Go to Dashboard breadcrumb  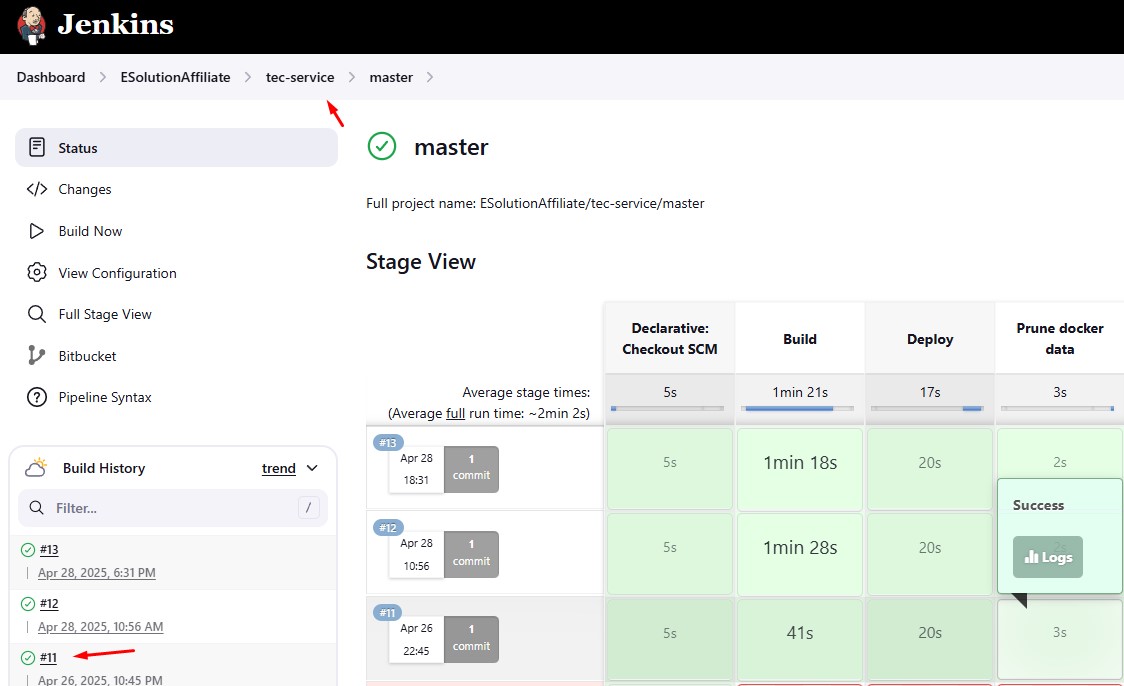(x=51, y=77)
